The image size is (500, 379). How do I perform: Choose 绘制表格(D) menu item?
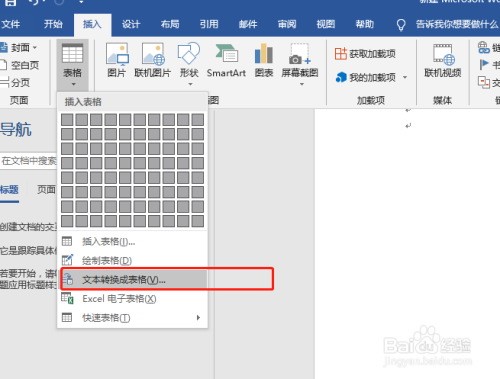pyautogui.click(x=132, y=260)
